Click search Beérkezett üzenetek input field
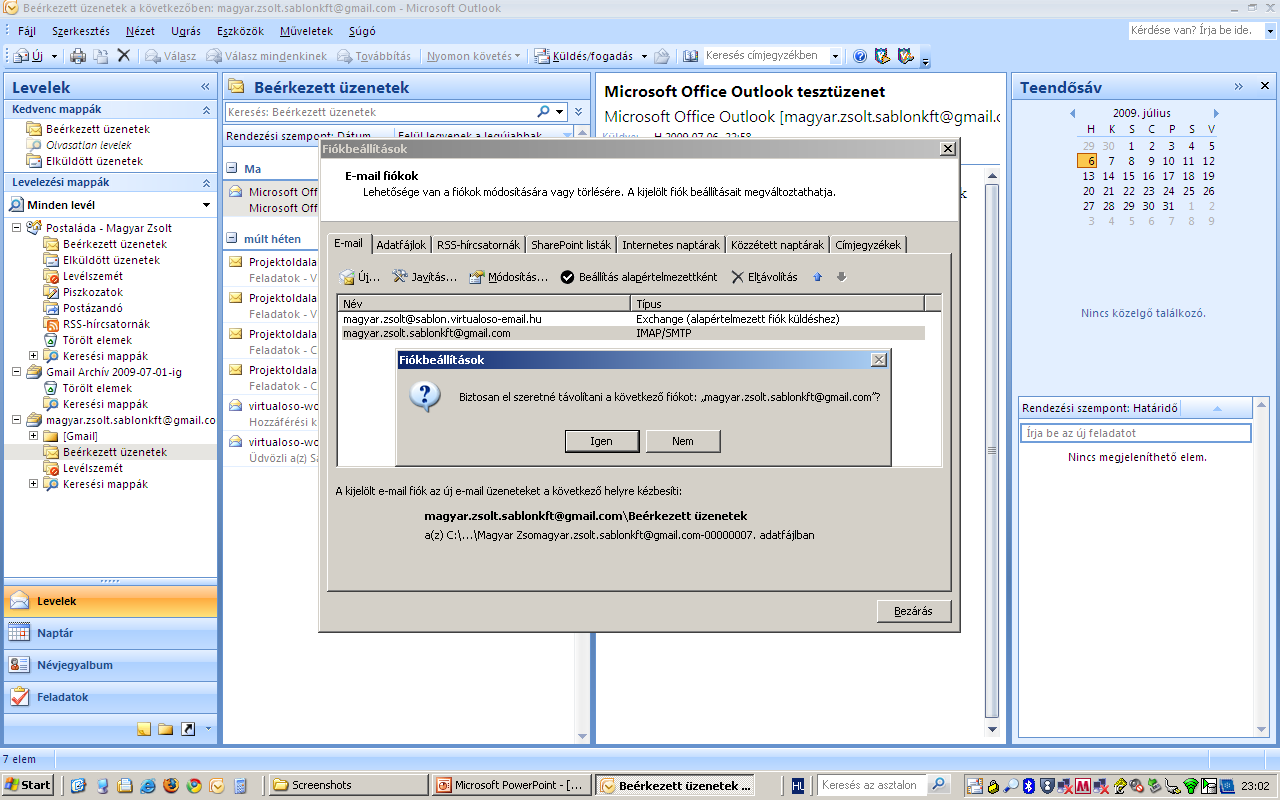 [x=381, y=112]
